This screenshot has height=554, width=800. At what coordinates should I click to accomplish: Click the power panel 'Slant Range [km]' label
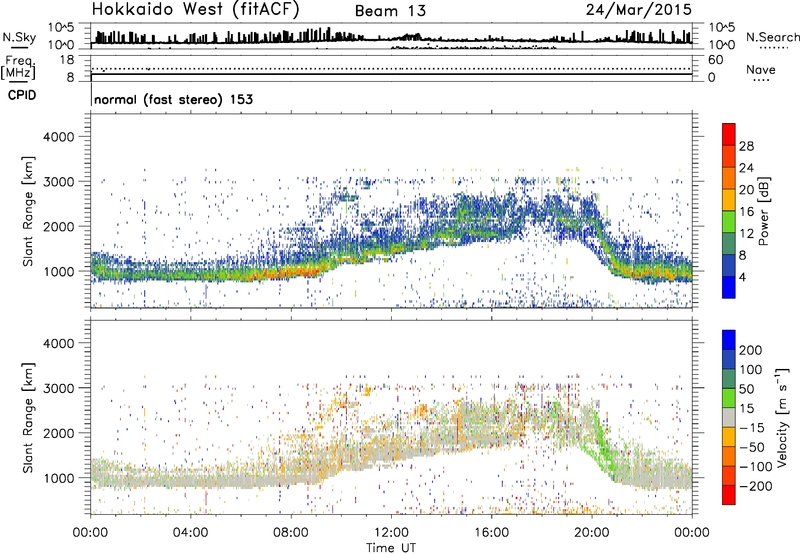[28, 211]
